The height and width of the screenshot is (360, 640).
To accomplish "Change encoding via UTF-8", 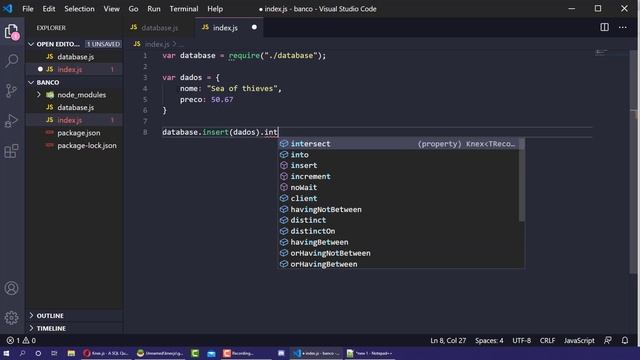I will 522,340.
